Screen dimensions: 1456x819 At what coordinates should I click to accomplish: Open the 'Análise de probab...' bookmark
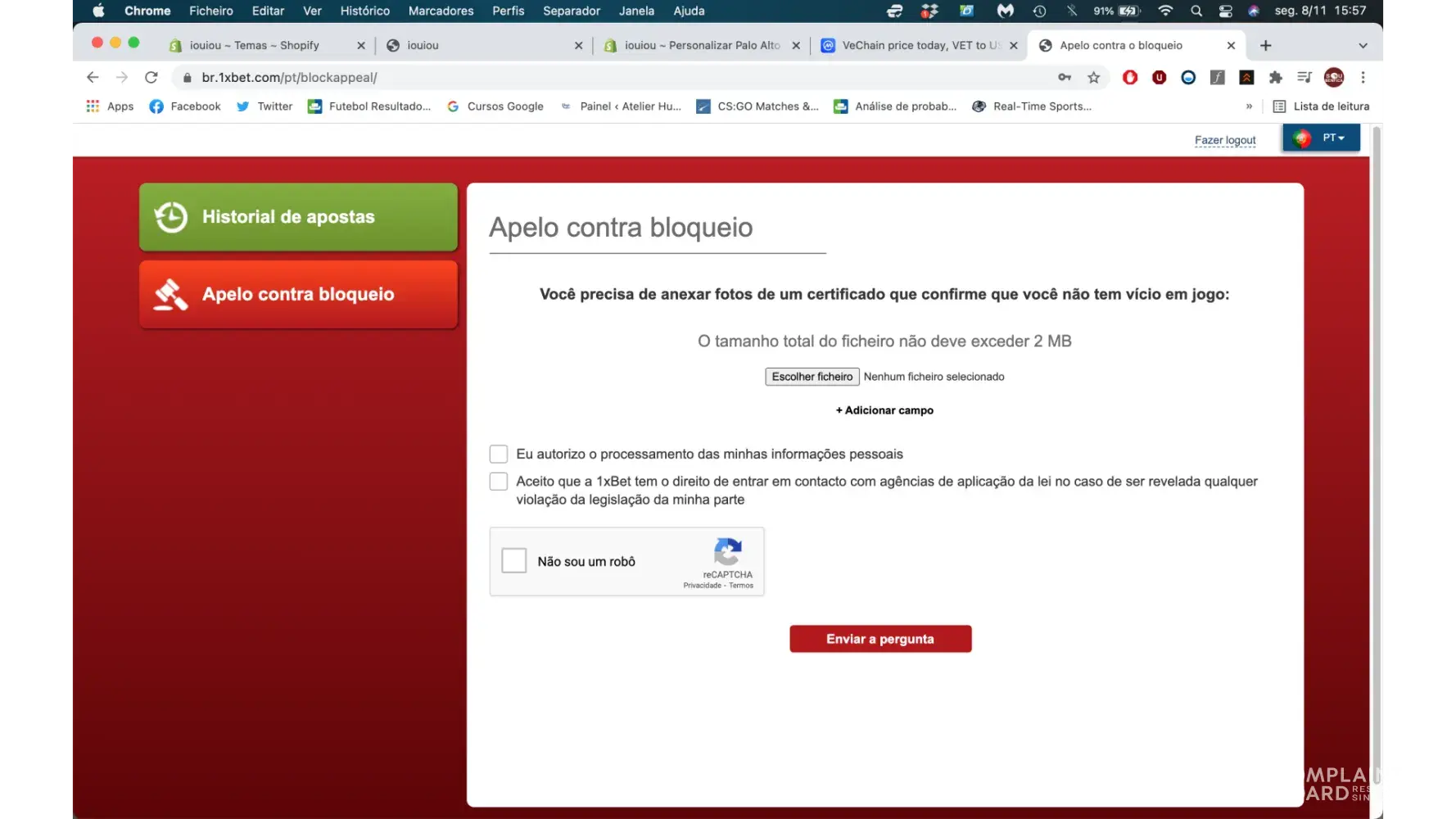coord(894,106)
